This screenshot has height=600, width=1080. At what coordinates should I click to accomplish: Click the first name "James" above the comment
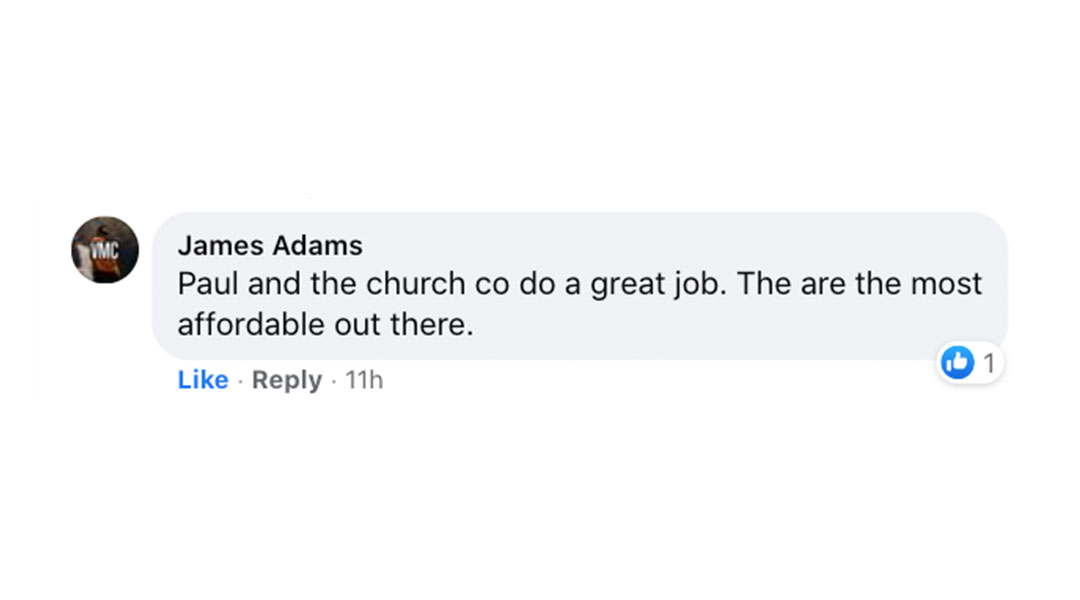pyautogui.click(x=220, y=245)
